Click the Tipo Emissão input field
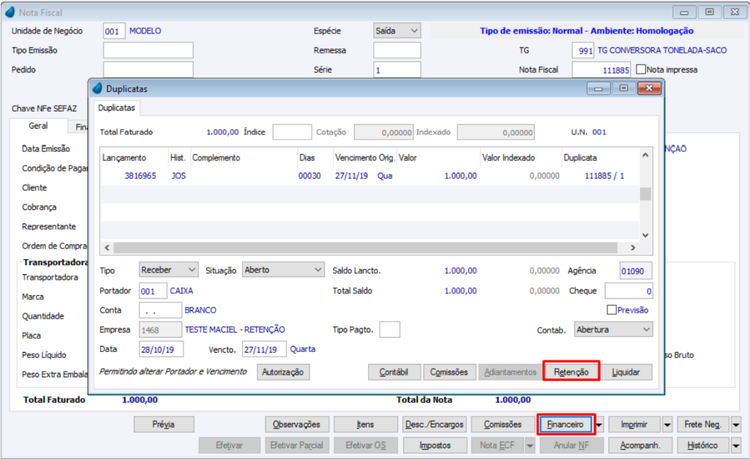This screenshot has width=750, height=459. [148, 50]
